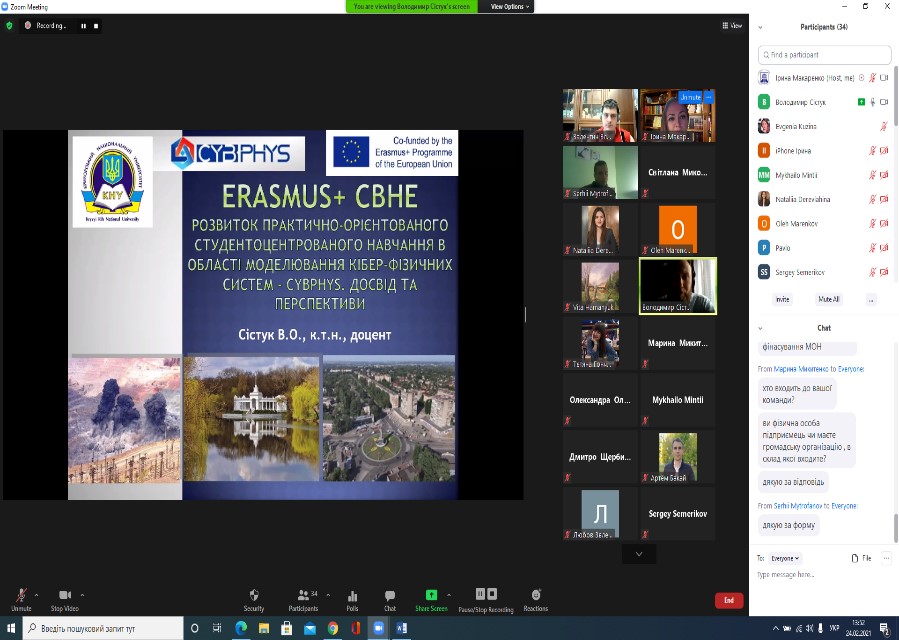Open the Reactions smiley icon
The width and height of the screenshot is (899, 640).
pos(536,595)
